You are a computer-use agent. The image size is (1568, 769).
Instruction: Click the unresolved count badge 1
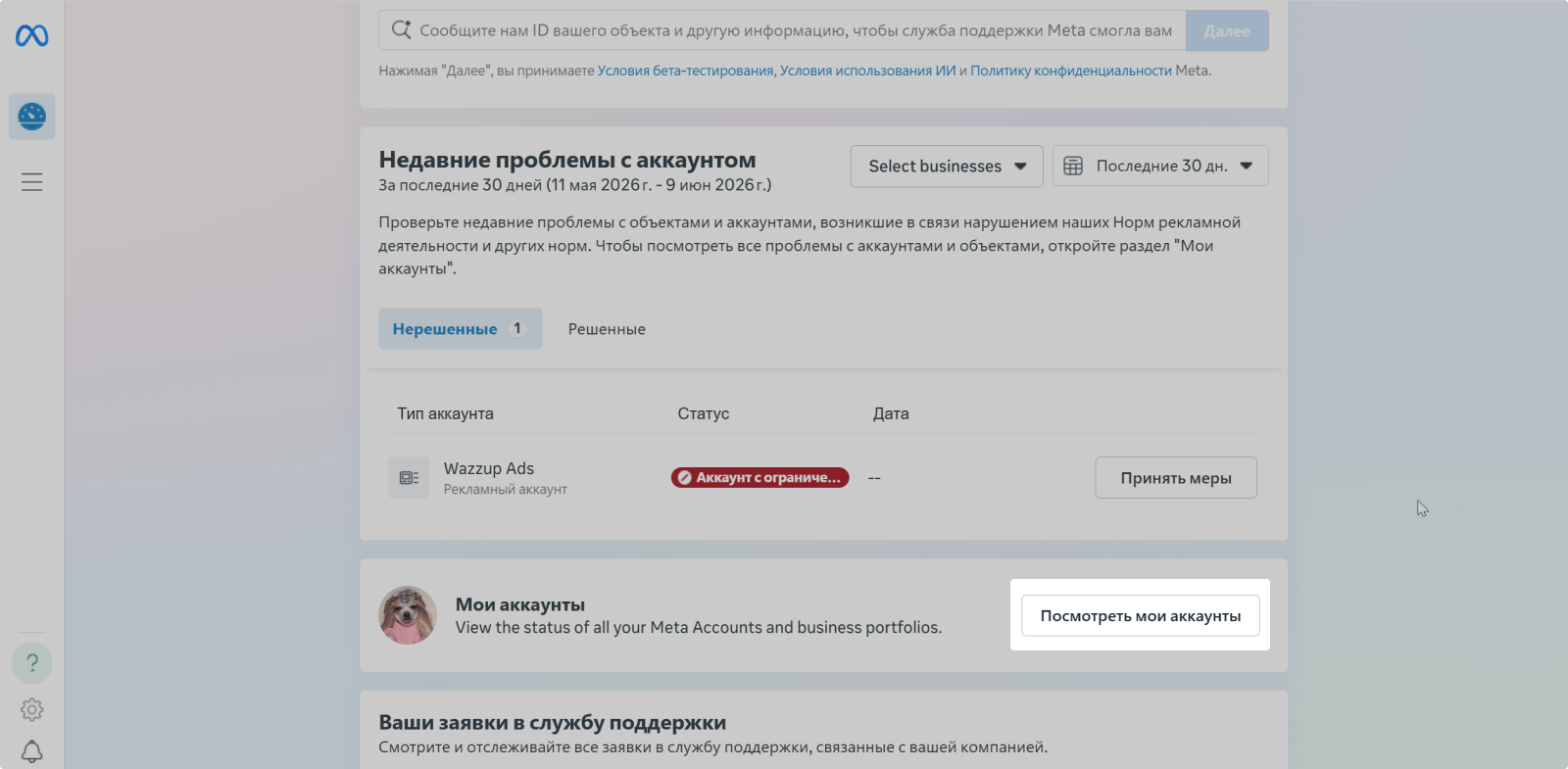[517, 329]
